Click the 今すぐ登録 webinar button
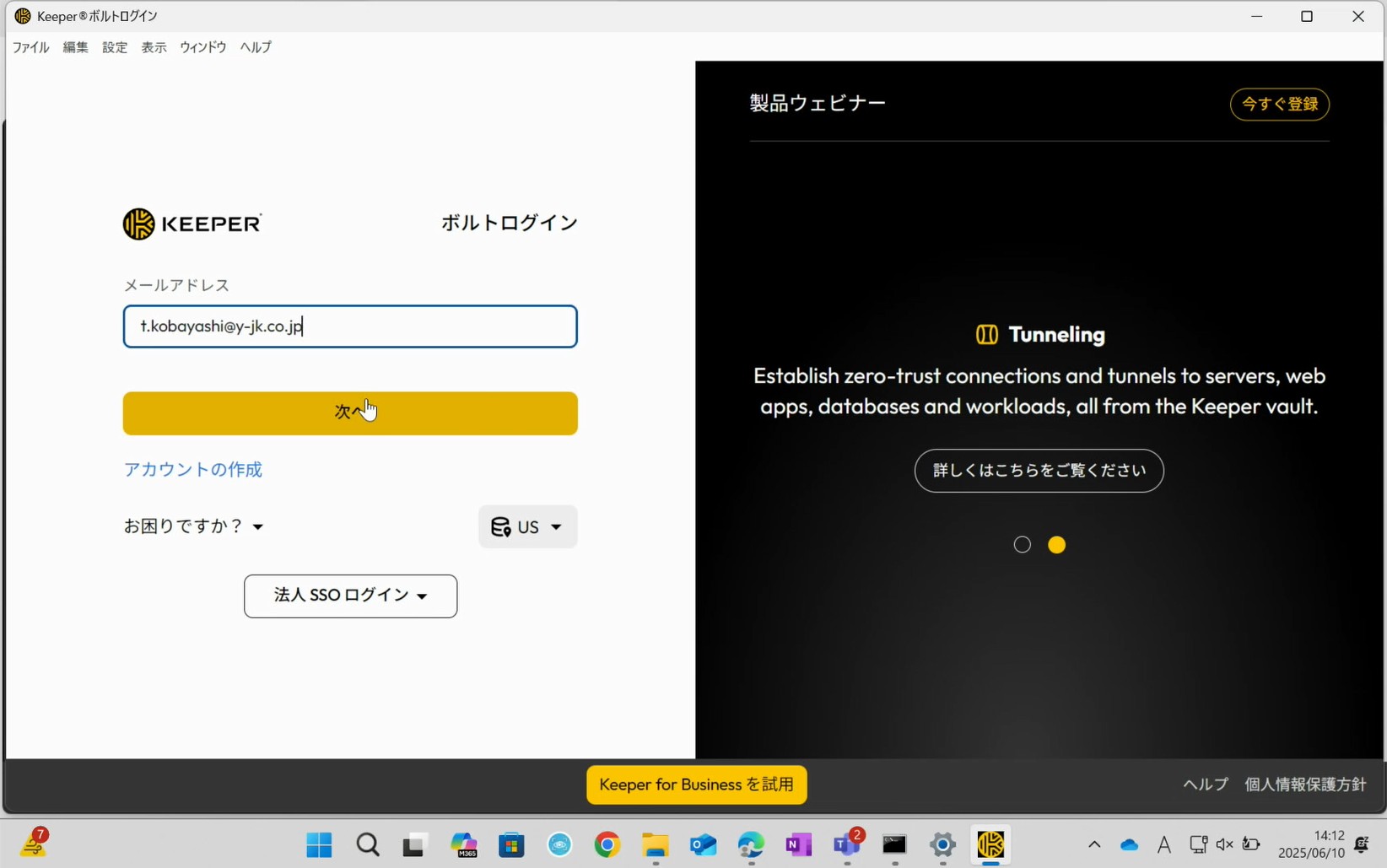This screenshot has height=868, width=1387. (1279, 104)
